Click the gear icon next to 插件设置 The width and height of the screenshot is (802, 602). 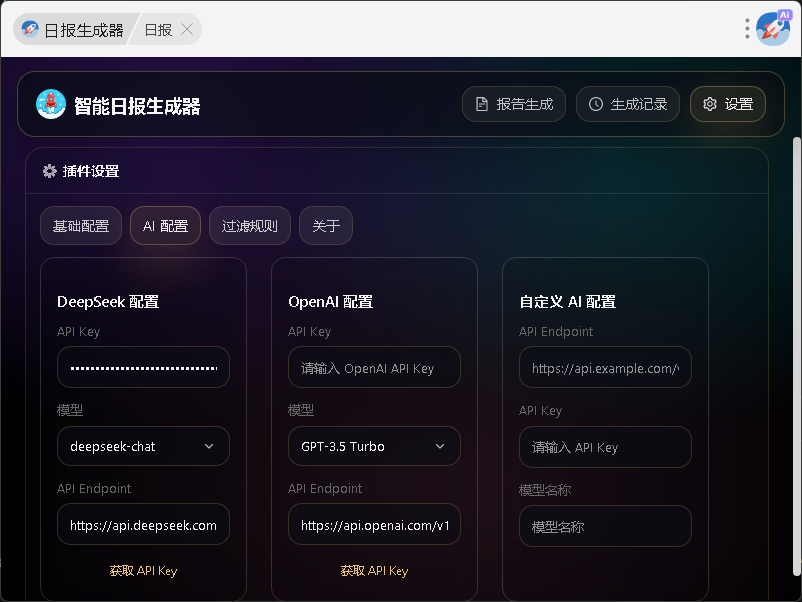click(49, 171)
